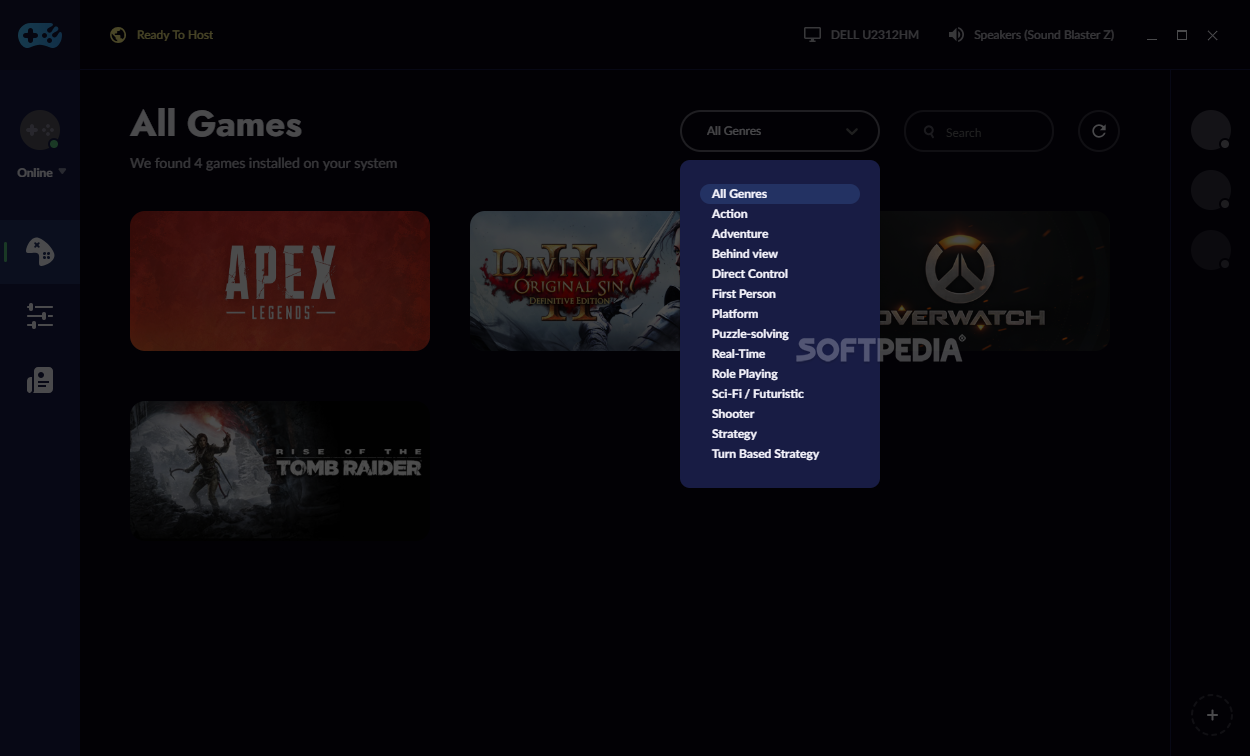The height and width of the screenshot is (756, 1250).
Task: Click the add friend plus button
Action: click(1212, 715)
